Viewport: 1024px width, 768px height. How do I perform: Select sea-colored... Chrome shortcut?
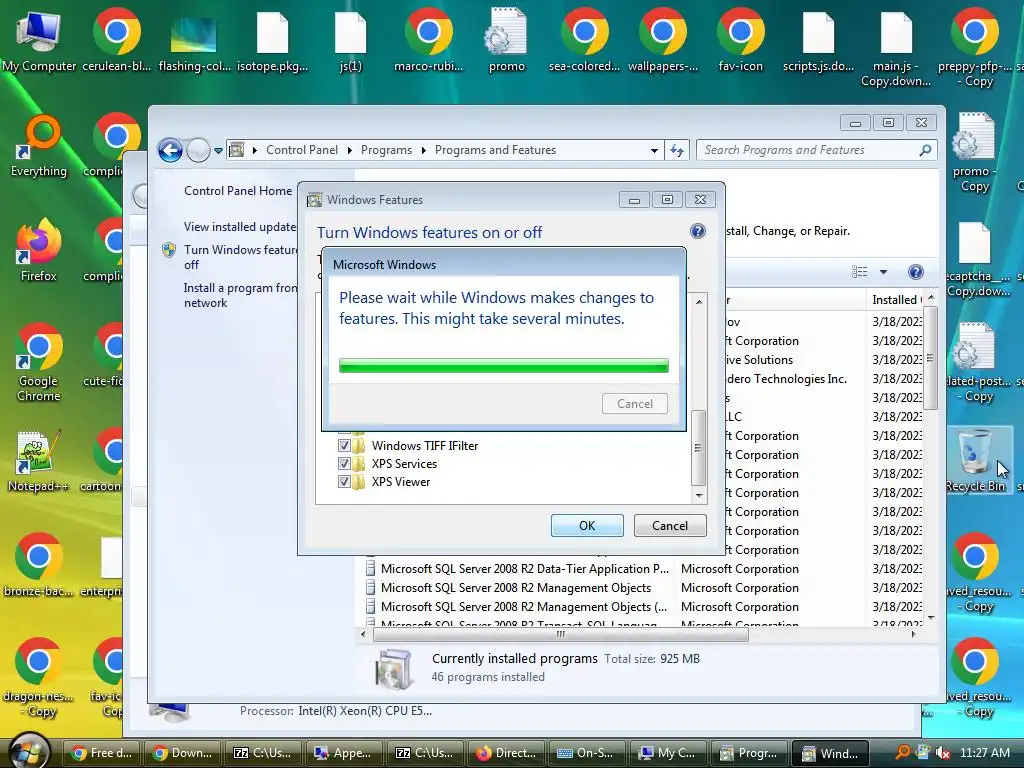tap(584, 39)
